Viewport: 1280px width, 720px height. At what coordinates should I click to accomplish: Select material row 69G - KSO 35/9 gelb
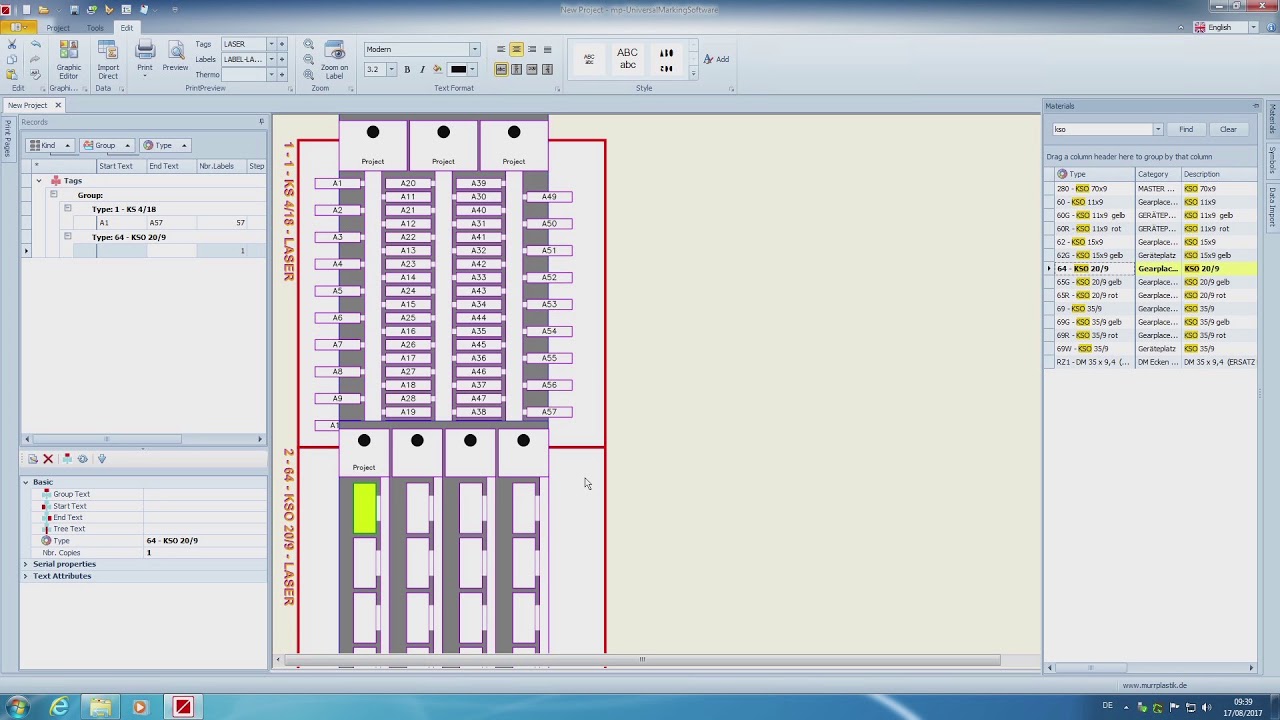[x=1152, y=322]
